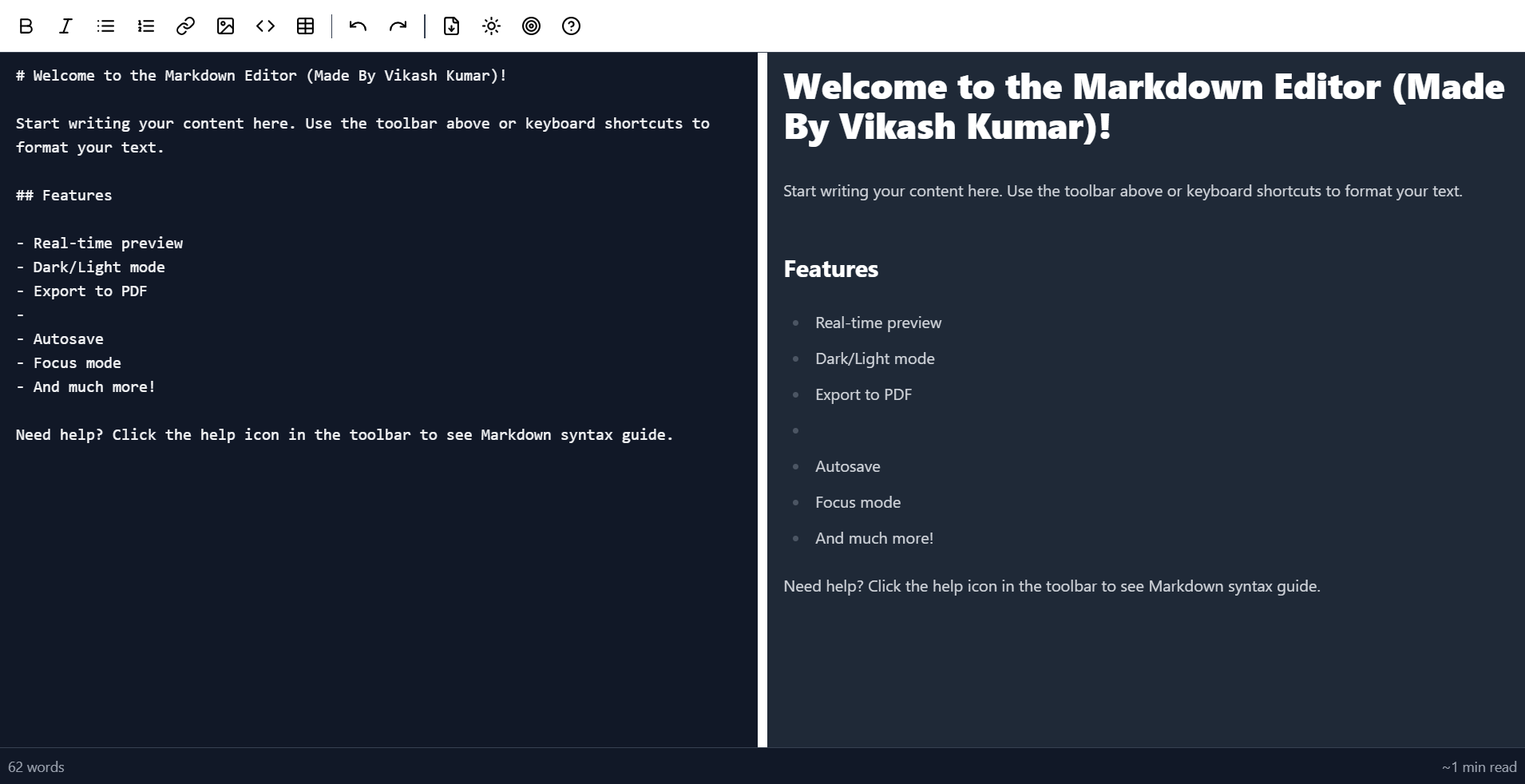Toggle dark/light mode with sun icon
The height and width of the screenshot is (784, 1525).
coord(491,26)
